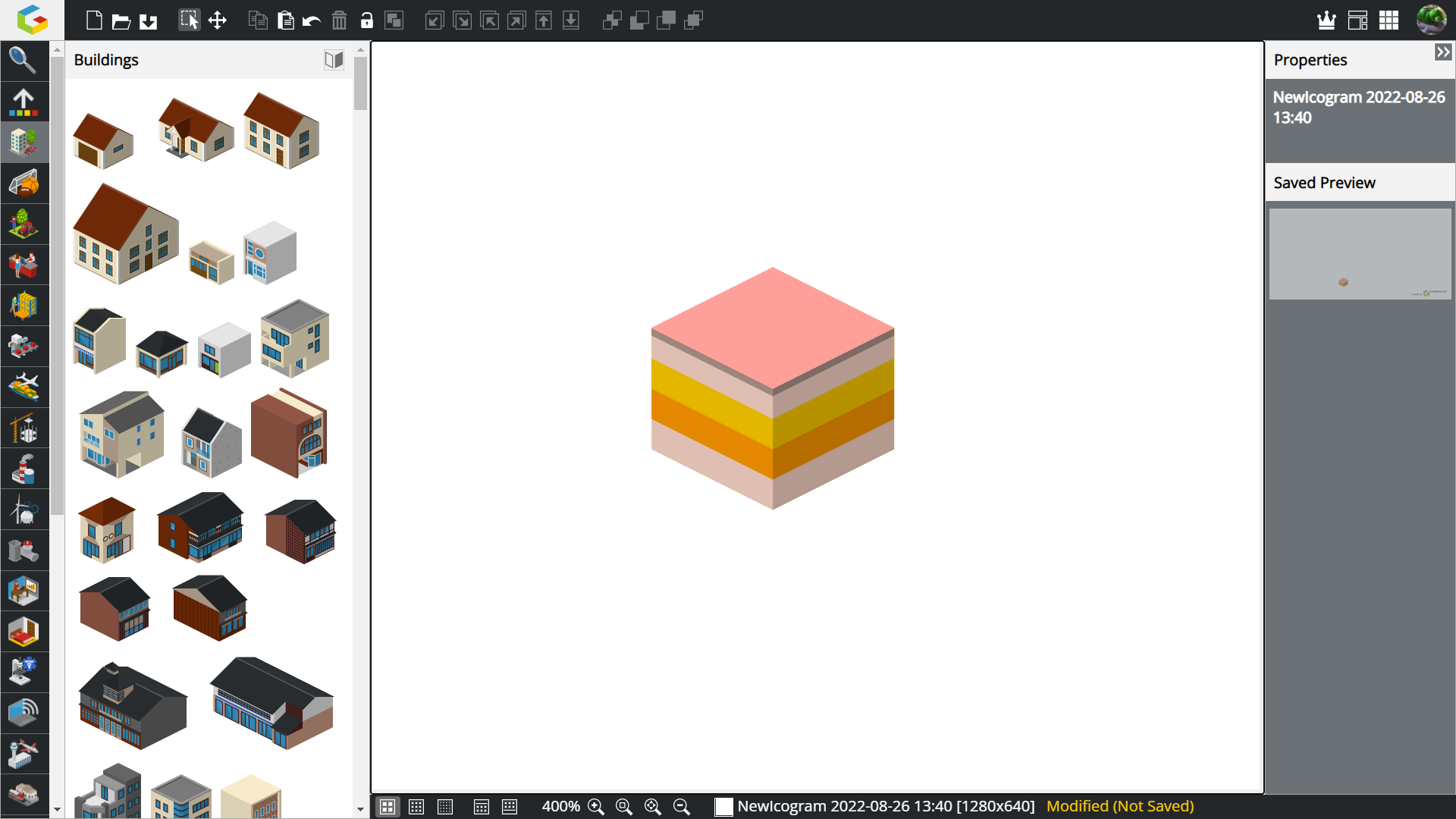
Task: Toggle the large grid view option
Action: point(388,807)
